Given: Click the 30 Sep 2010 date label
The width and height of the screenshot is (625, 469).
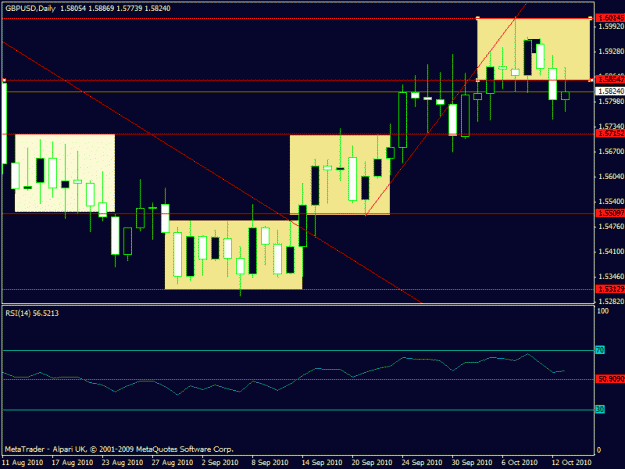Looking at the screenshot, I should 472,463.
